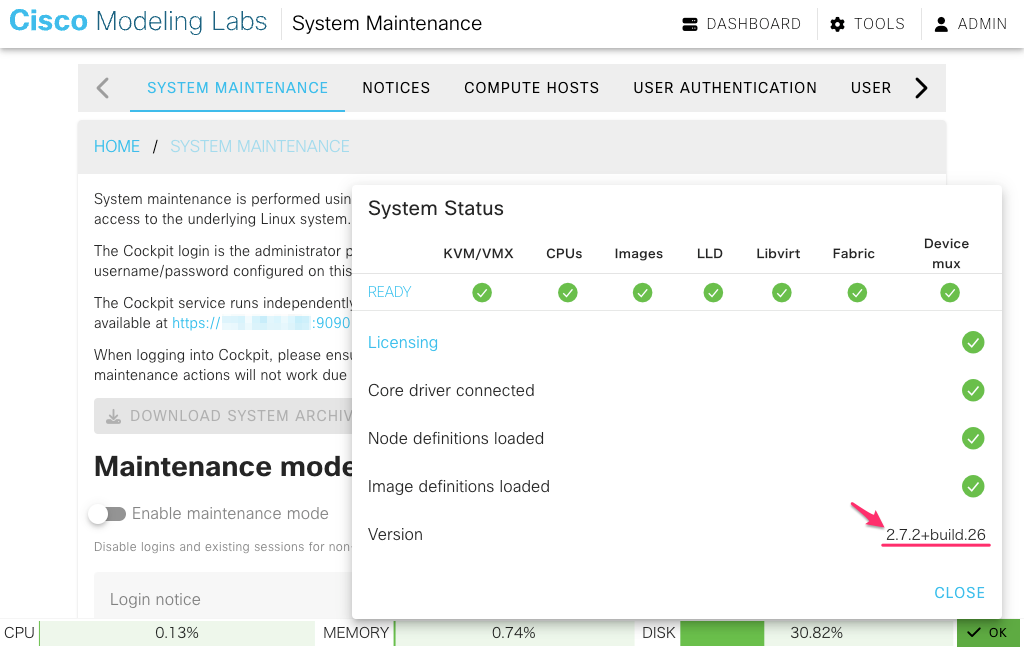
Task: Click the CPUs column header
Action: click(564, 254)
